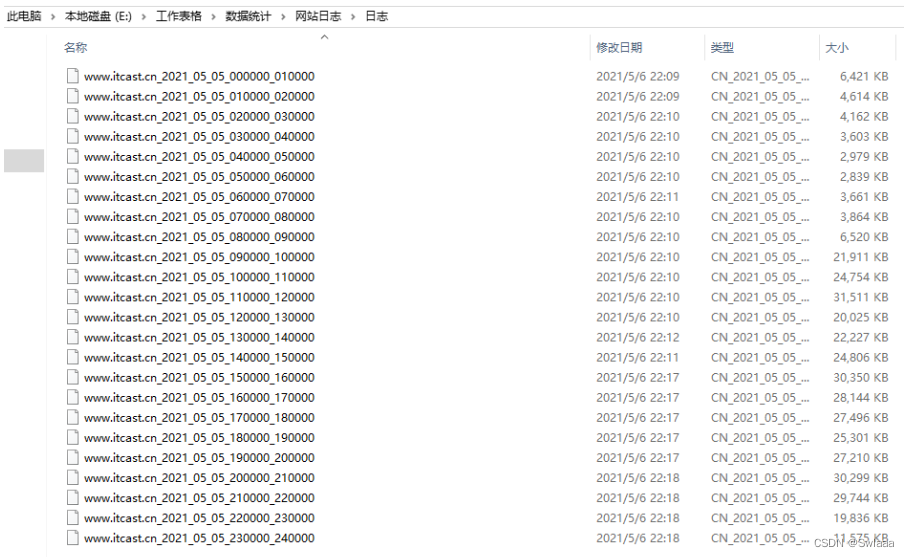Select file name www.itcast.cn_2021_05_05_150000_160000
The width and height of the screenshot is (909, 557).
point(199,377)
